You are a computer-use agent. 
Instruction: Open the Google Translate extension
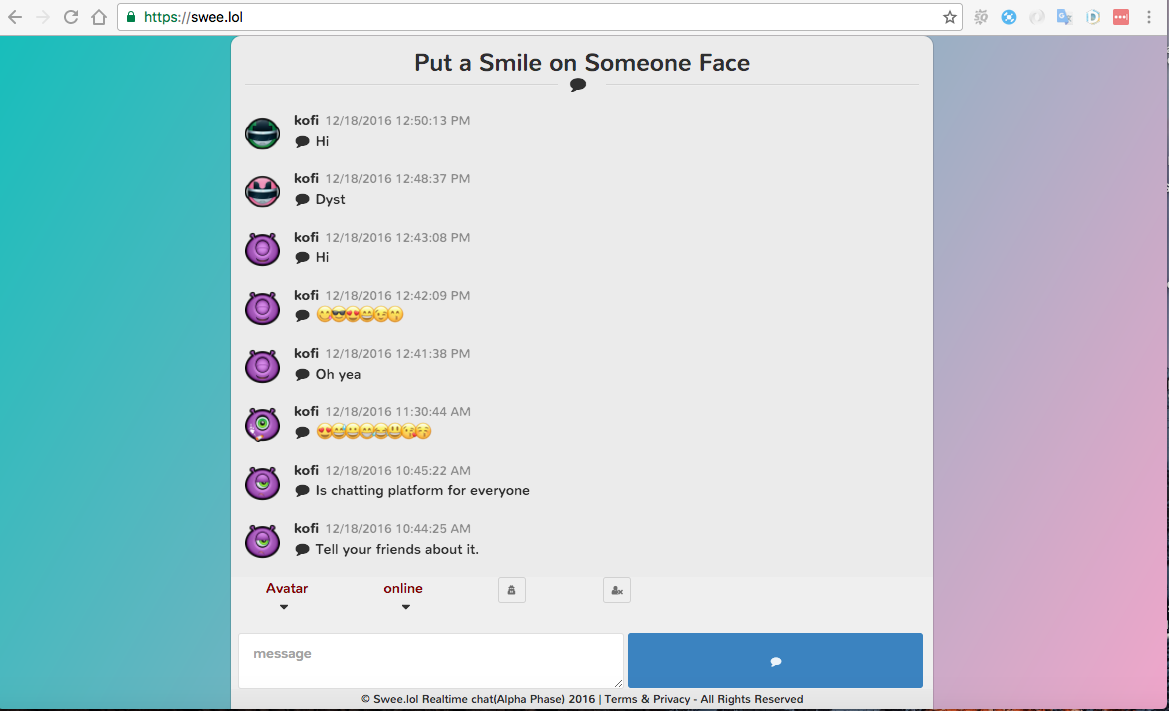tap(1065, 17)
